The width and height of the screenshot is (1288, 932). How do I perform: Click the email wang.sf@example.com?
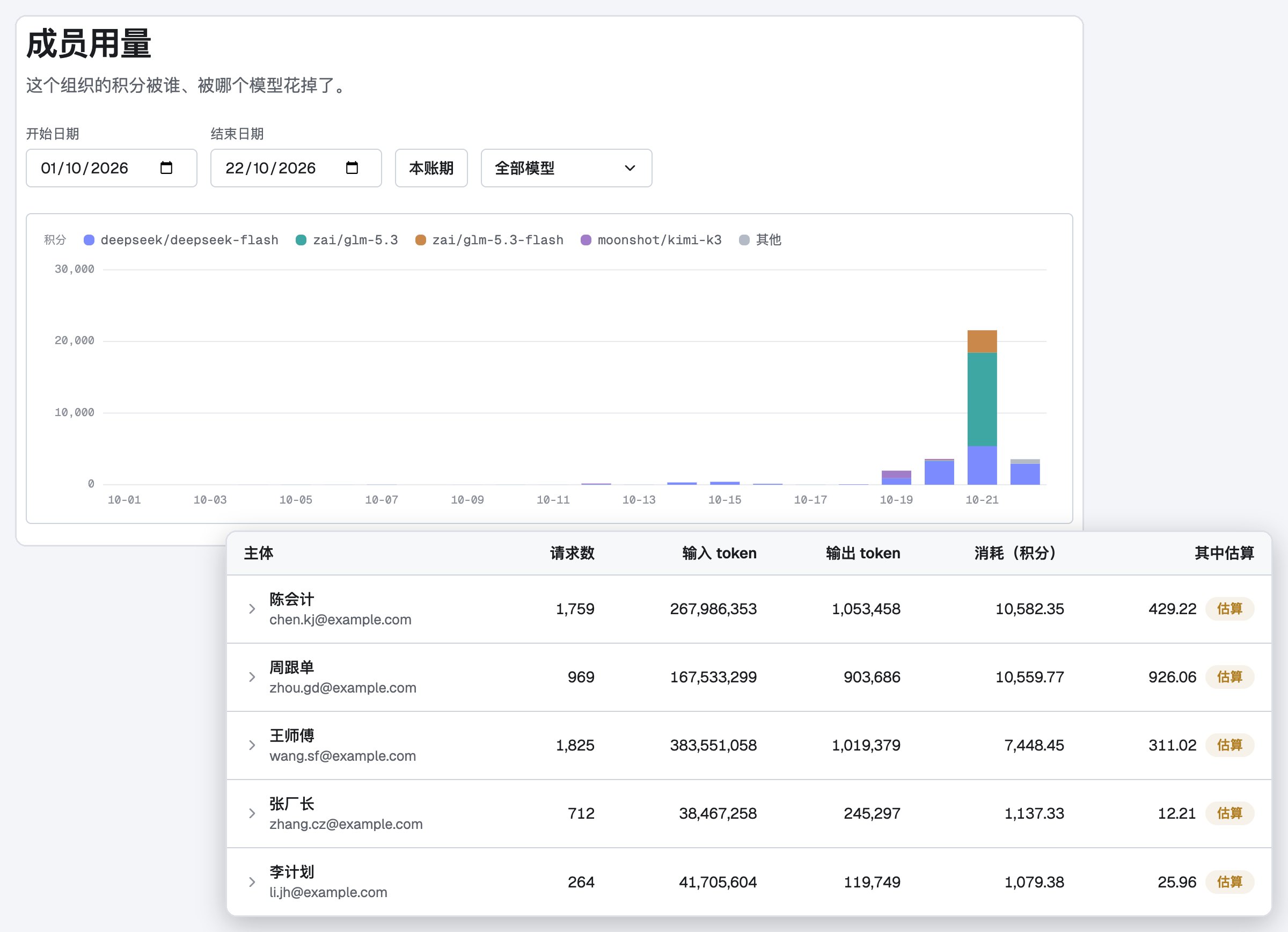[342, 756]
